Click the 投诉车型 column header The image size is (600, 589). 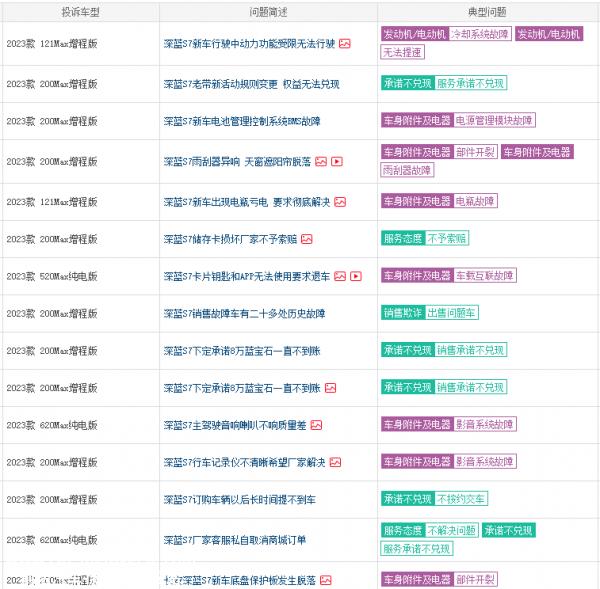tap(80, 12)
